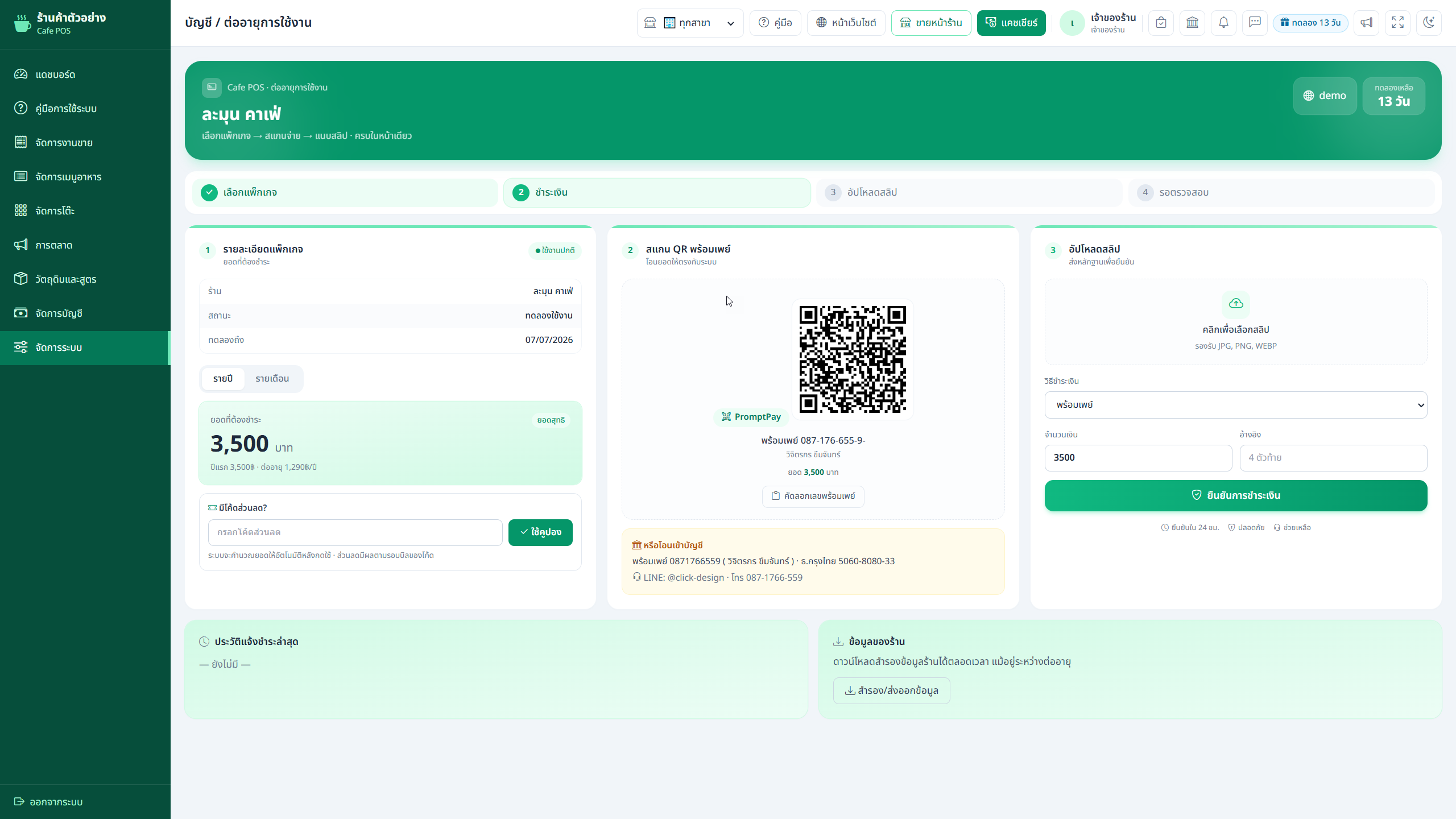This screenshot has width=1456, height=819.
Task: Open จัดการบัญชี sidebar item
Action: point(85,313)
